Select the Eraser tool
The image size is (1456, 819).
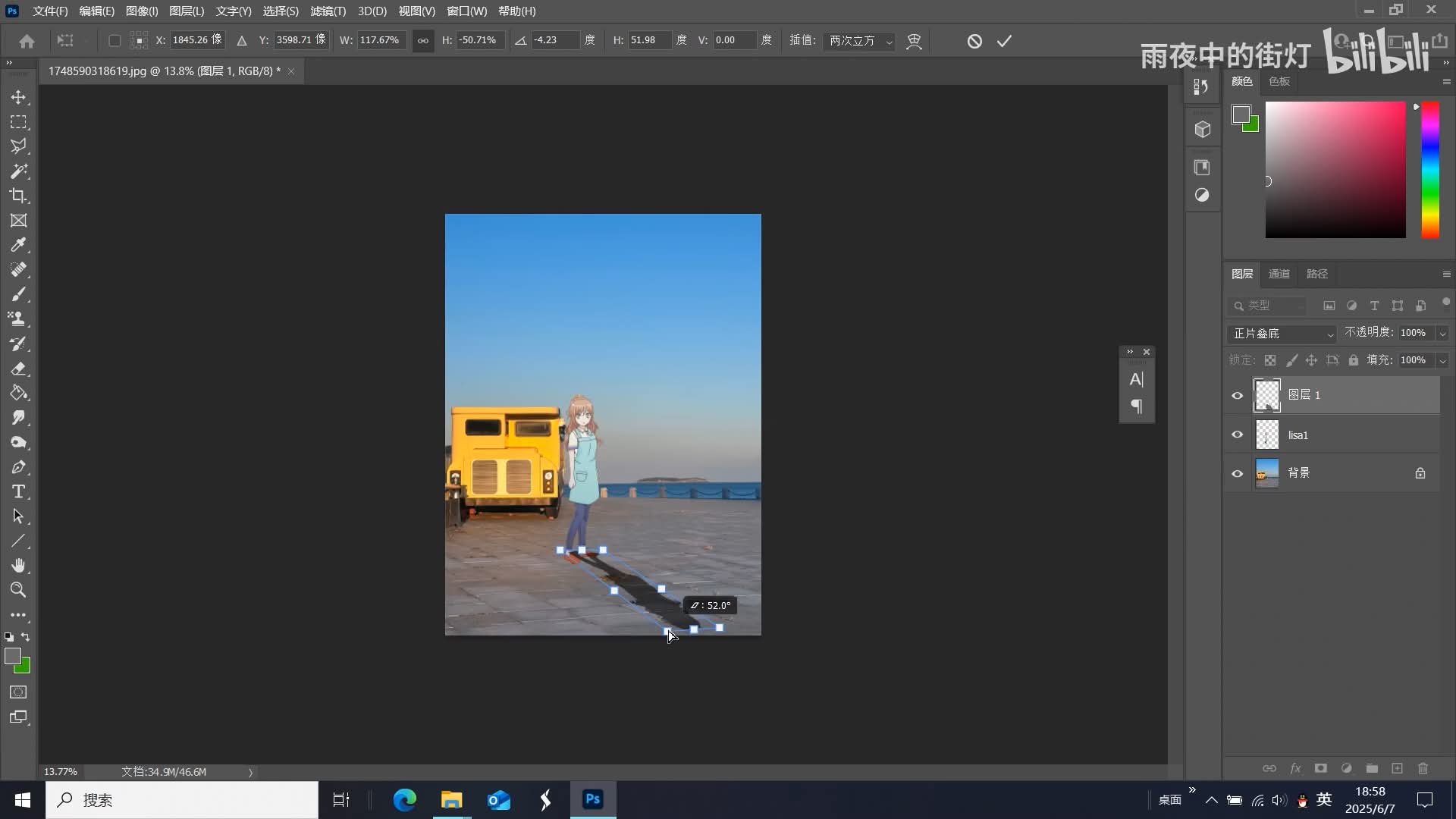pos(18,369)
